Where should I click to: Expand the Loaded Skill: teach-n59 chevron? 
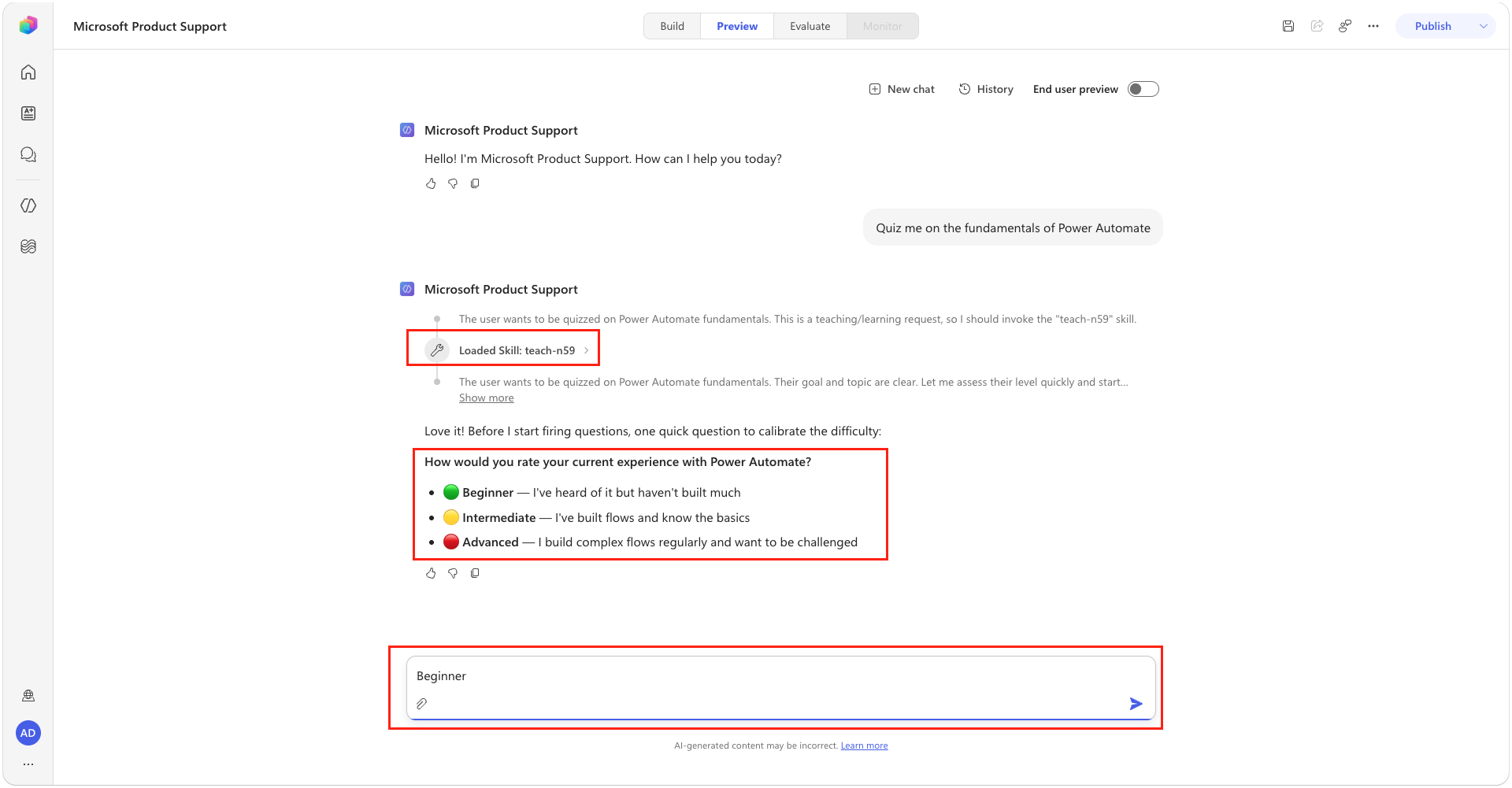(587, 350)
